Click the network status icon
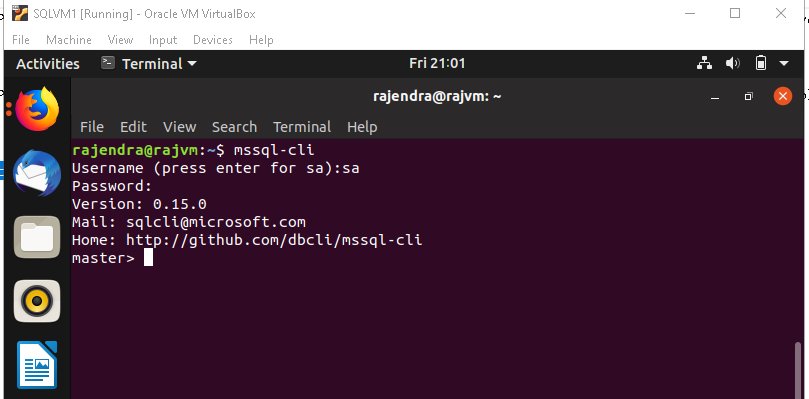 coord(704,63)
